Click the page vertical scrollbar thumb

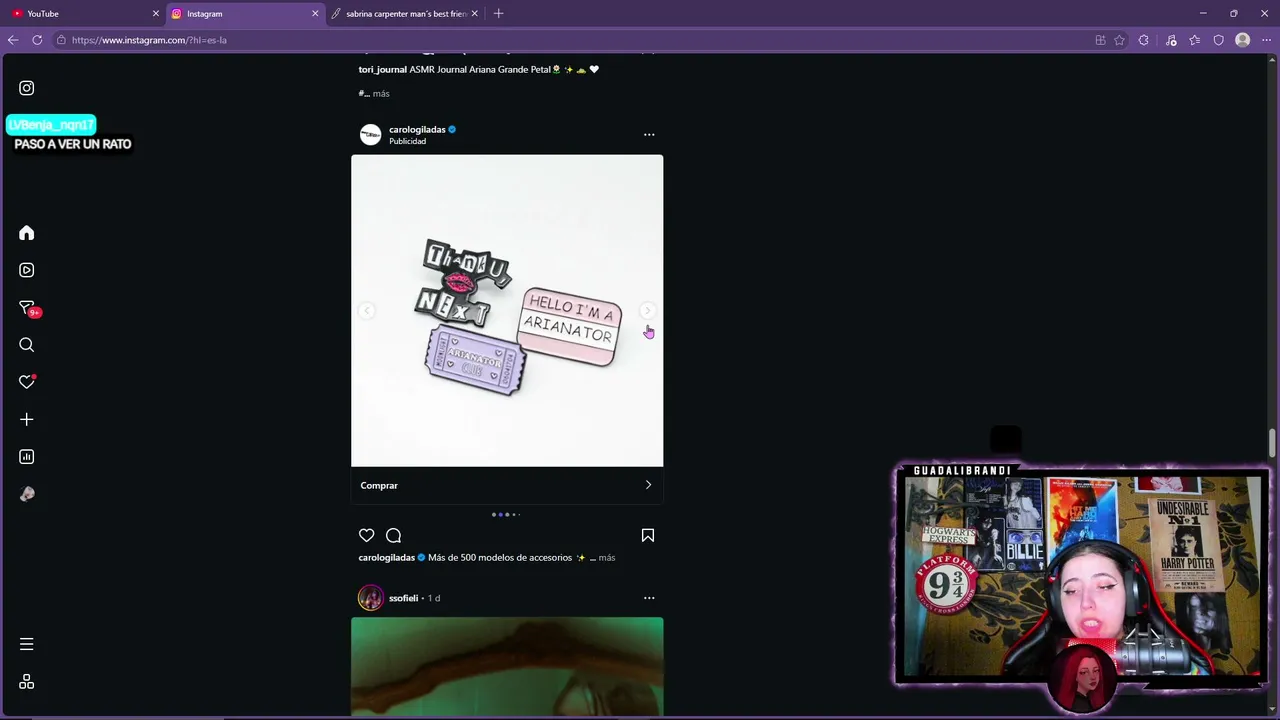pyautogui.click(x=1273, y=441)
